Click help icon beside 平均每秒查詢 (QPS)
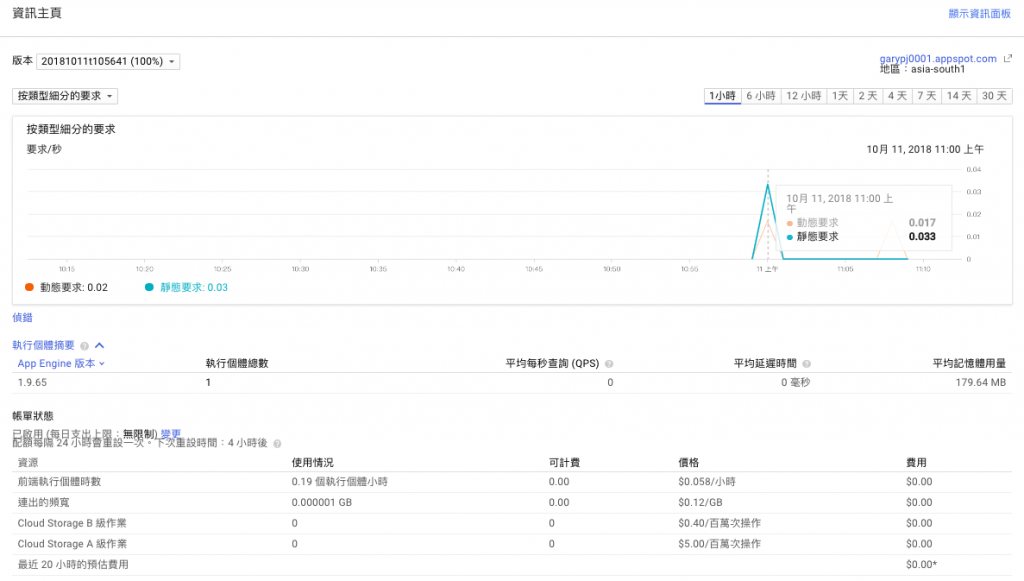This screenshot has width=1024, height=581. click(609, 364)
